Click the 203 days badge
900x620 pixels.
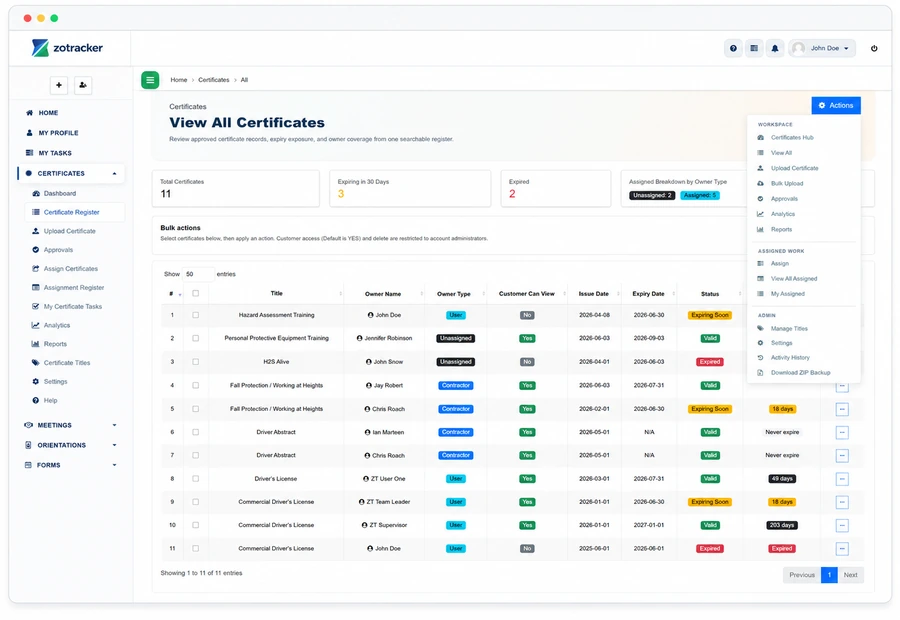(x=782, y=525)
